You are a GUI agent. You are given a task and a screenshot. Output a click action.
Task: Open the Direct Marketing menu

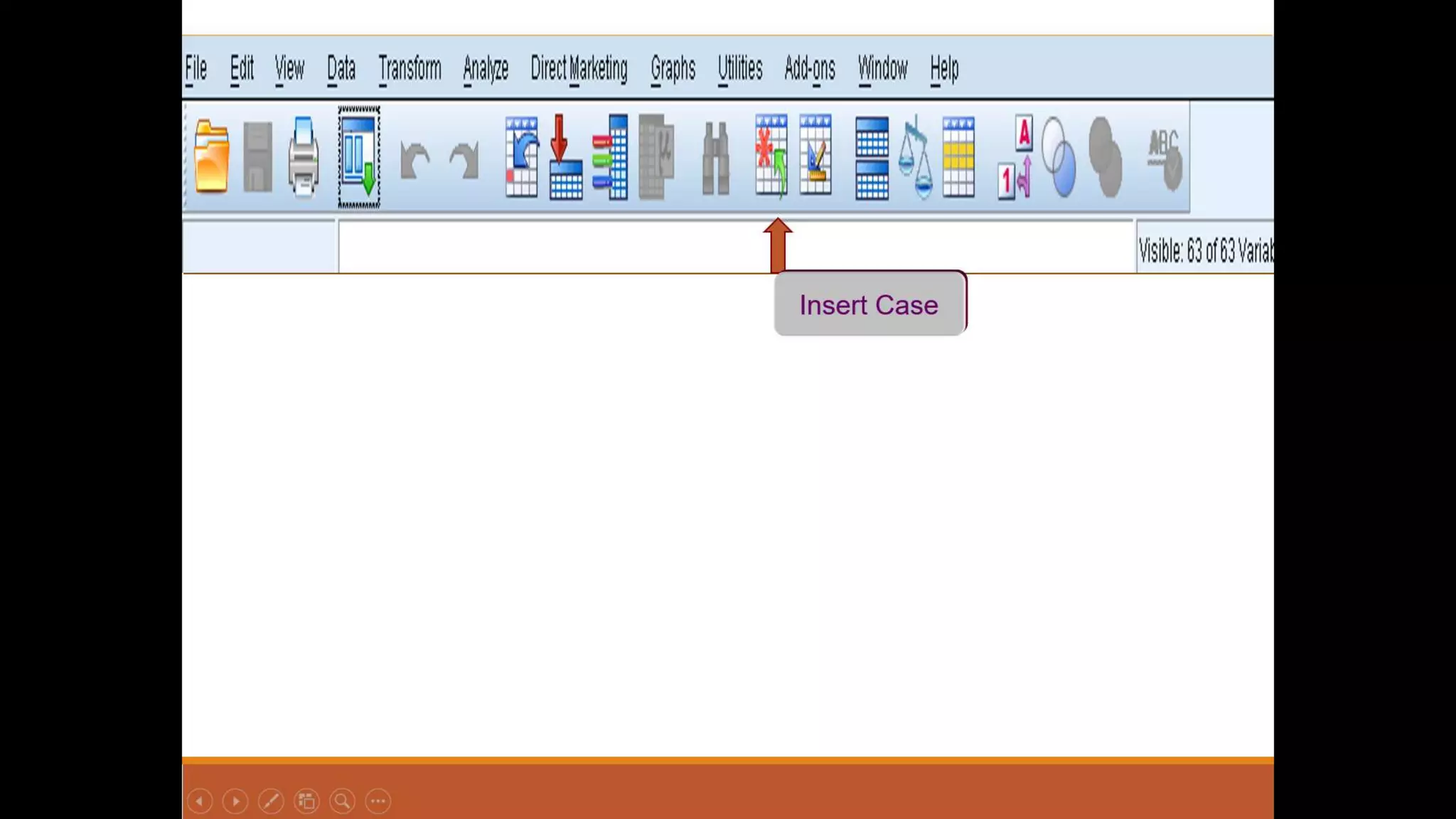[x=579, y=69]
